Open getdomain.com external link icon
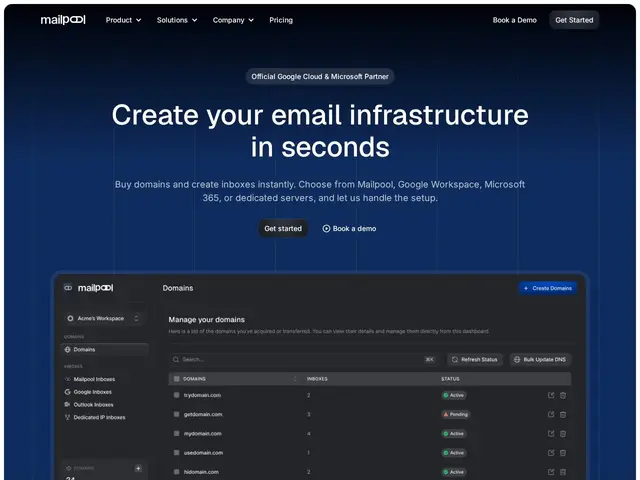The height and width of the screenshot is (480, 640). 551,414
